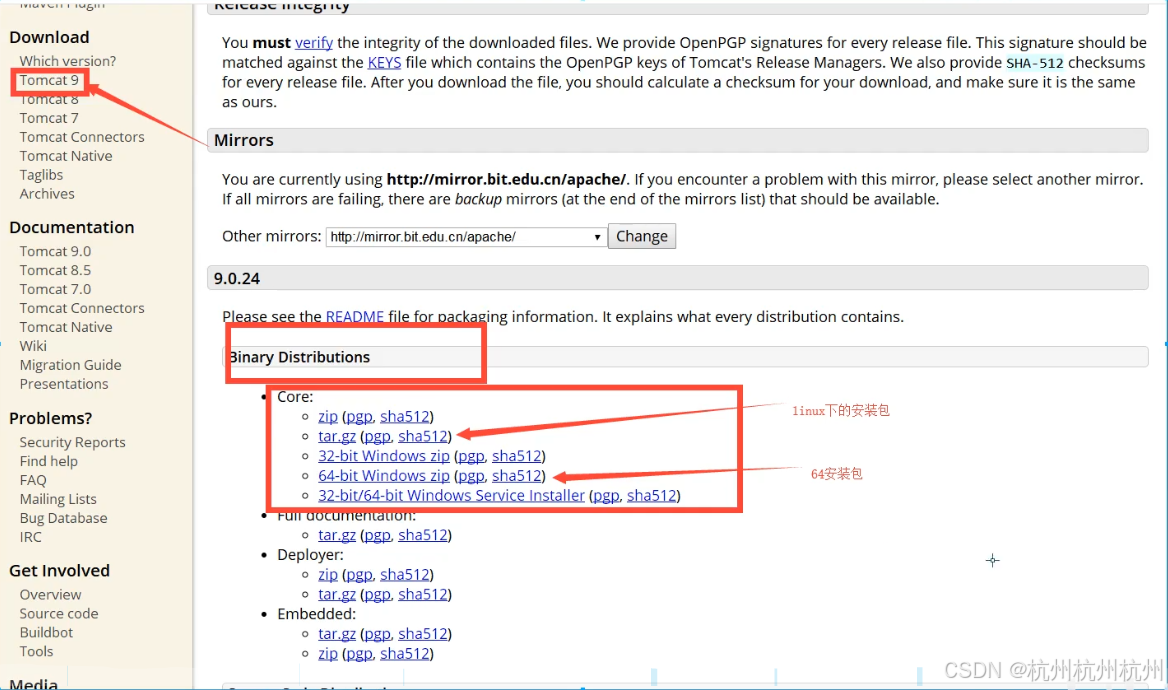Screen dimensions: 1168x690
Task: Open the 'Which version?' sidebar link
Action: coord(68,61)
